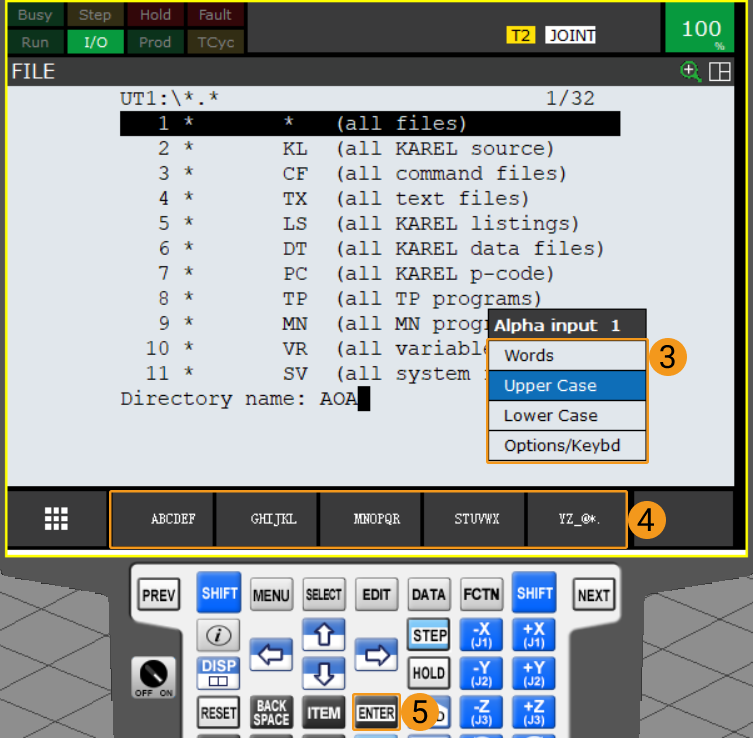Open the grid menu icon at bottom left

(x=56, y=519)
